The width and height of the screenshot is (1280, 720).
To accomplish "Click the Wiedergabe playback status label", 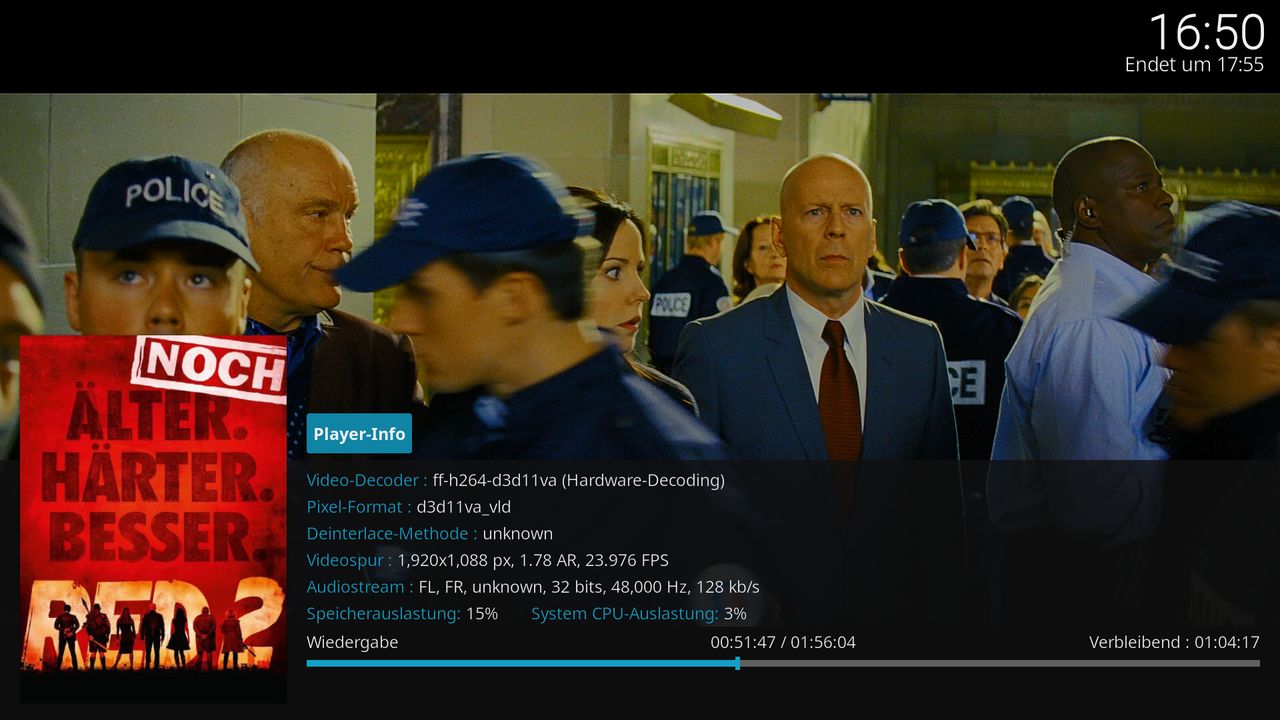I will 352,642.
